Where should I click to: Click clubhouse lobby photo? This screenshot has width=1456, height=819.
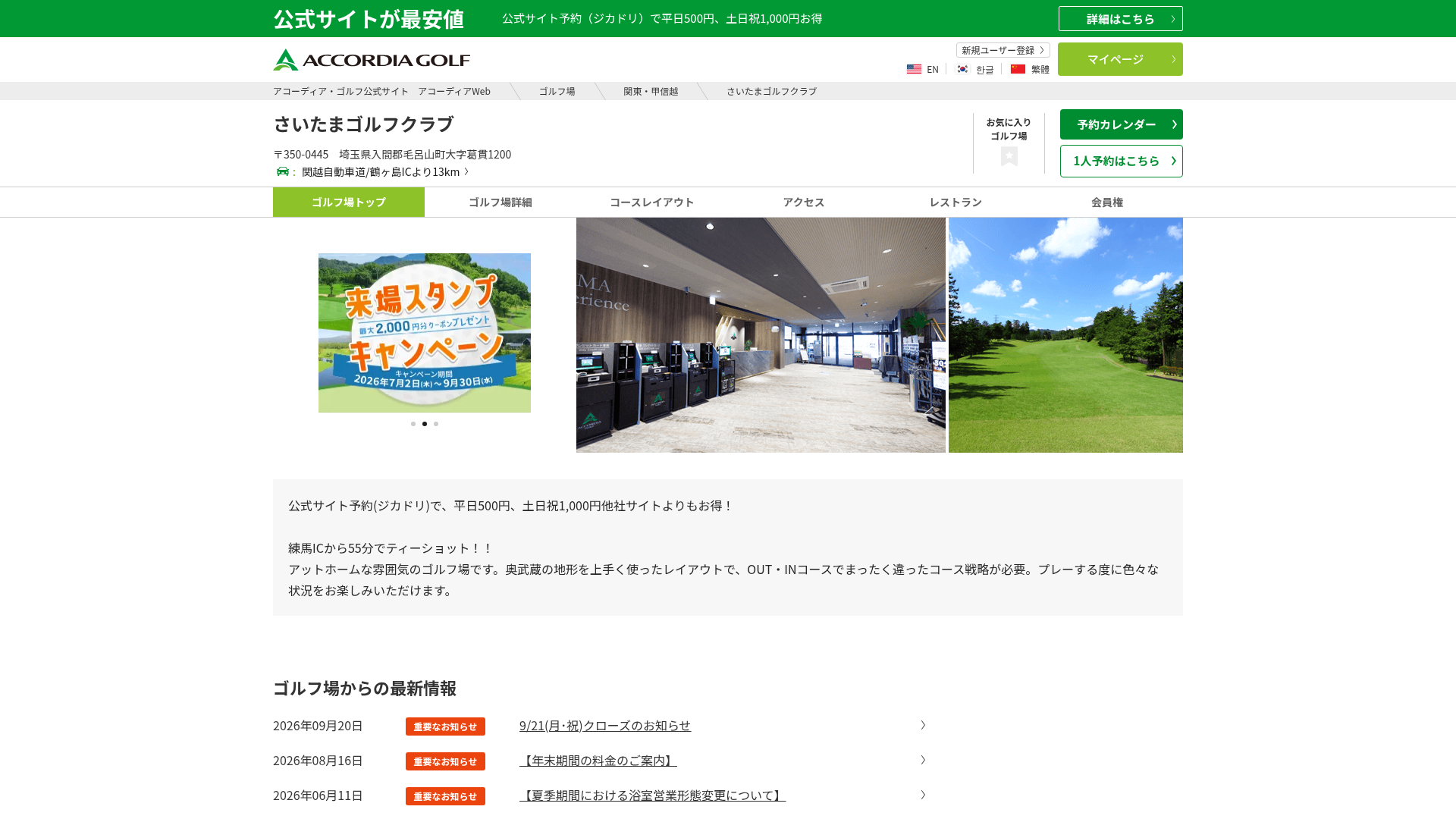coord(761,335)
